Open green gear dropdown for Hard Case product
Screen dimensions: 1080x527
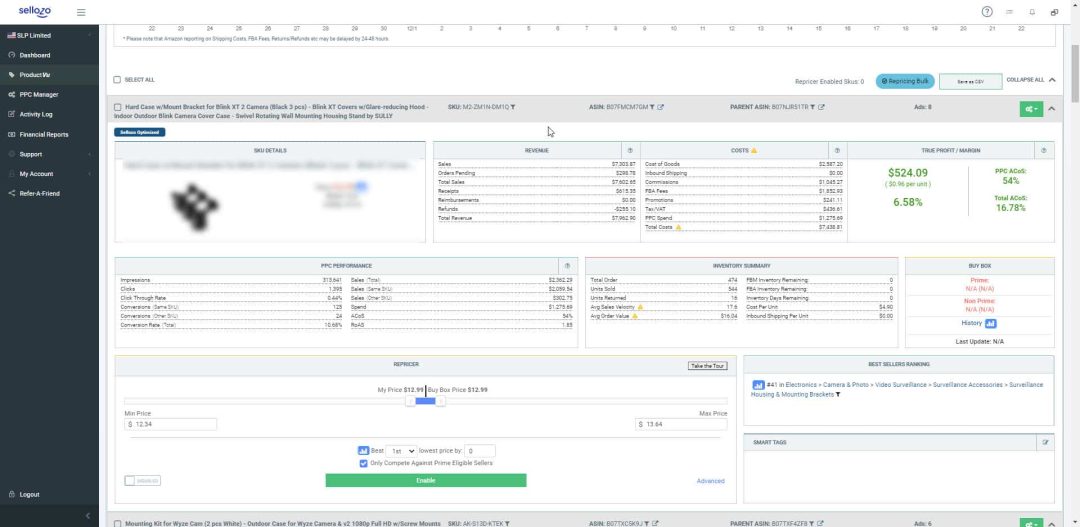[1031, 109]
